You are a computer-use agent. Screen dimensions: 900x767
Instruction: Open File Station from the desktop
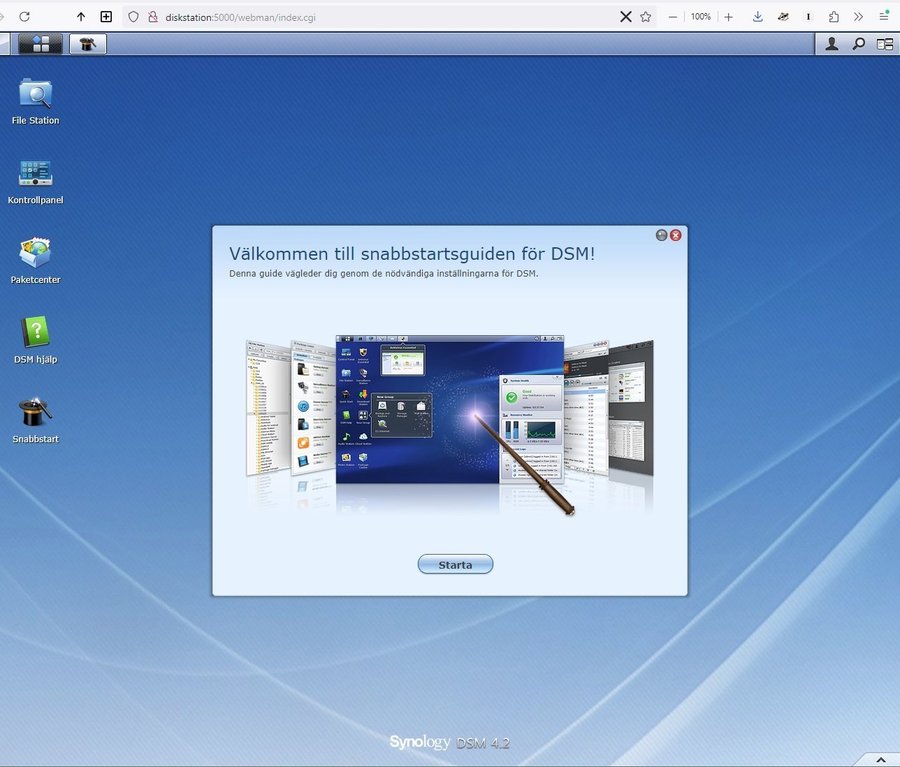[x=35, y=95]
